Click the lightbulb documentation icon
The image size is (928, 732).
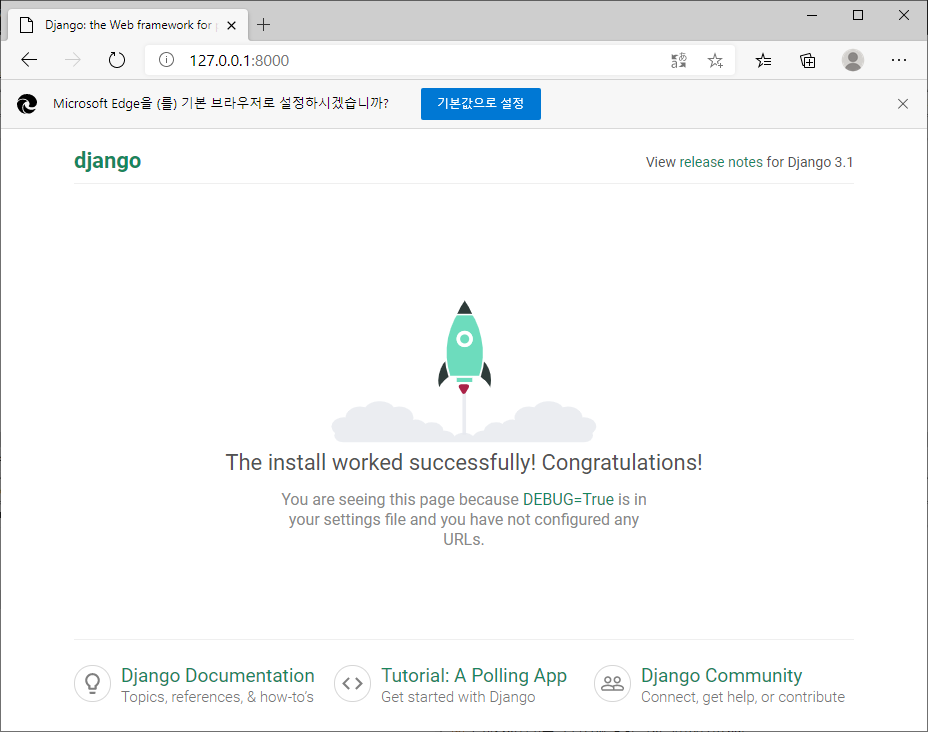[92, 683]
